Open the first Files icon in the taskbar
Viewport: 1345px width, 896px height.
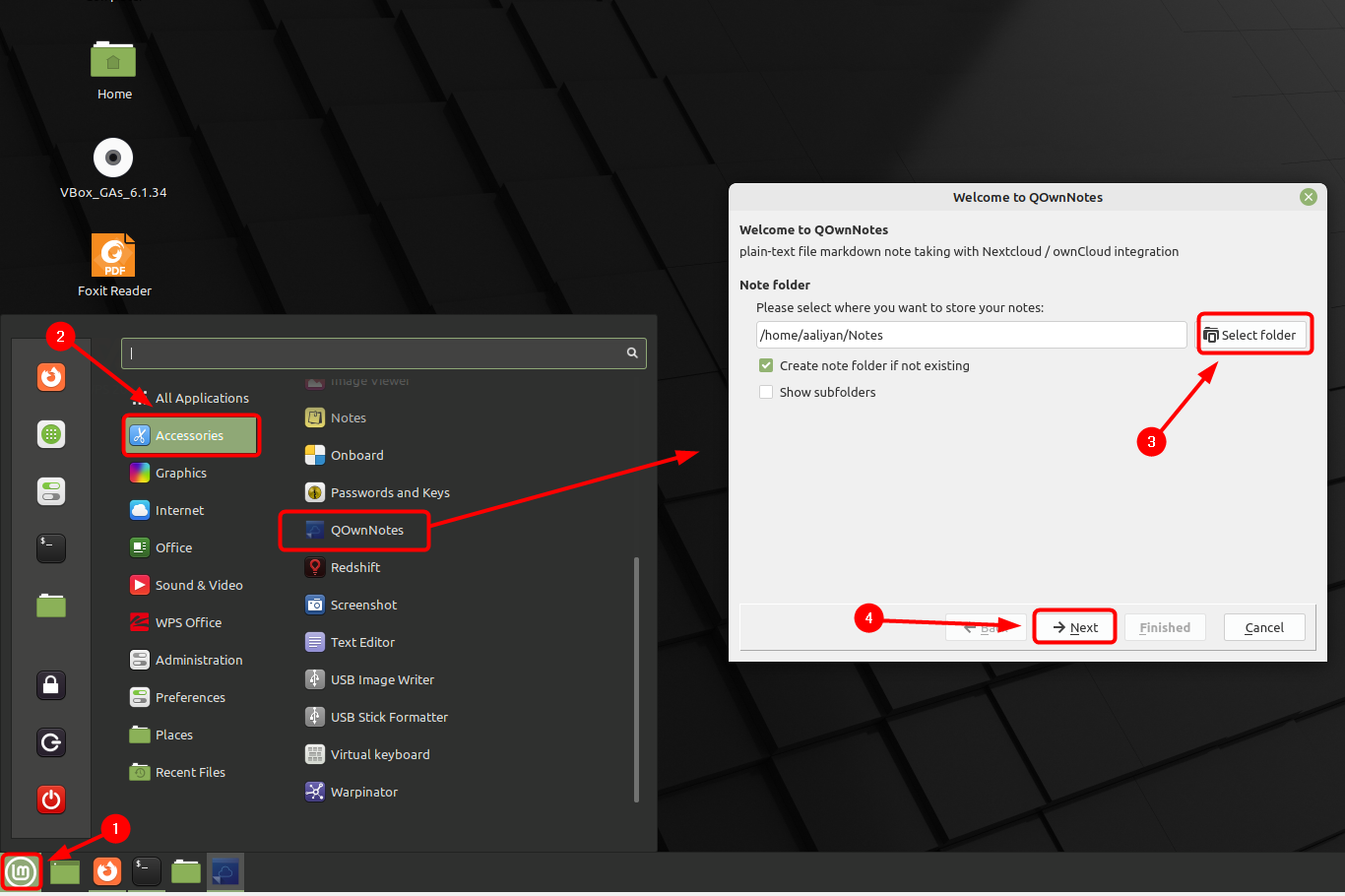[65, 871]
